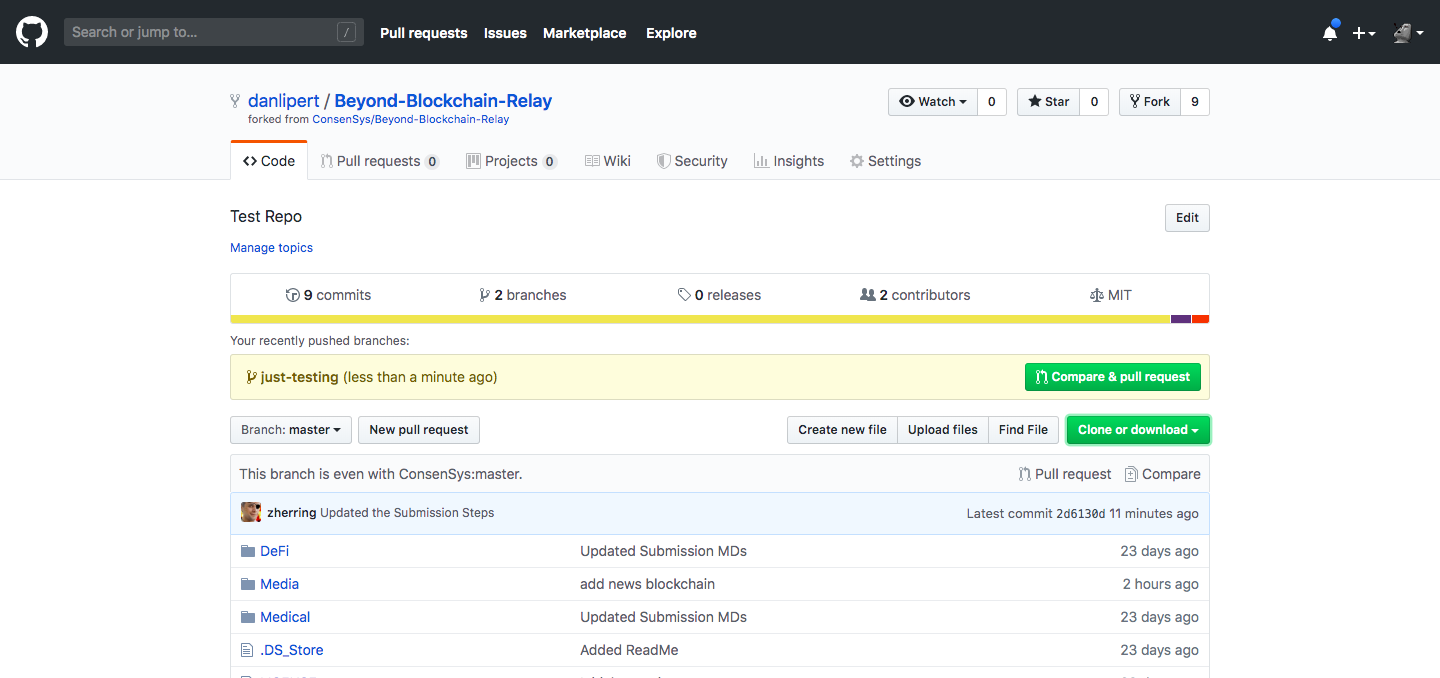Open the Watch notifications dropdown
The width and height of the screenshot is (1440, 678).
933,102
